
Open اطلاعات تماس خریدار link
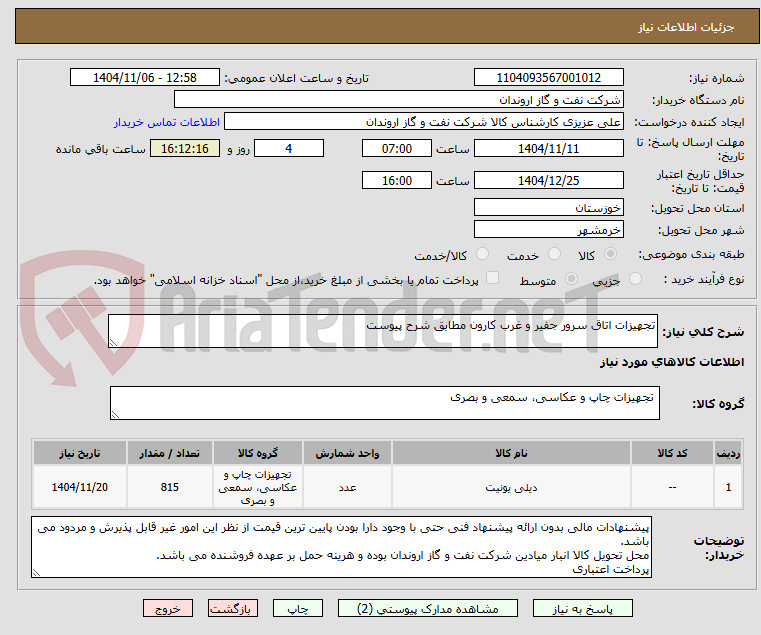167,122
